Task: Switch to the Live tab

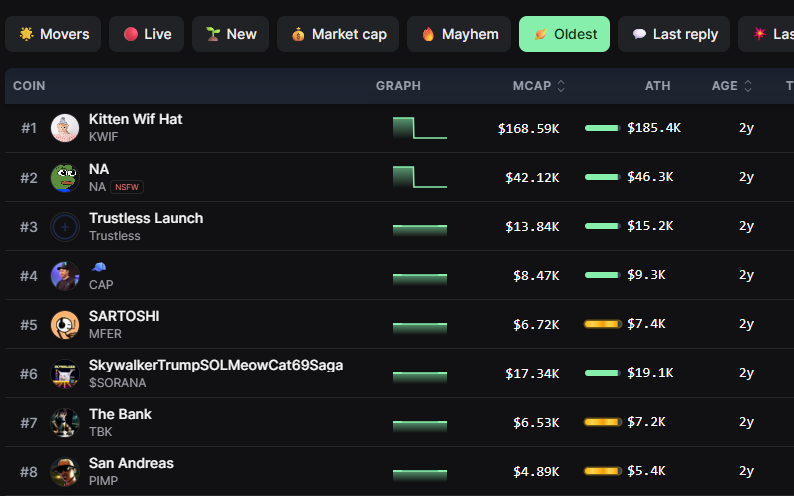Action: [x=146, y=34]
